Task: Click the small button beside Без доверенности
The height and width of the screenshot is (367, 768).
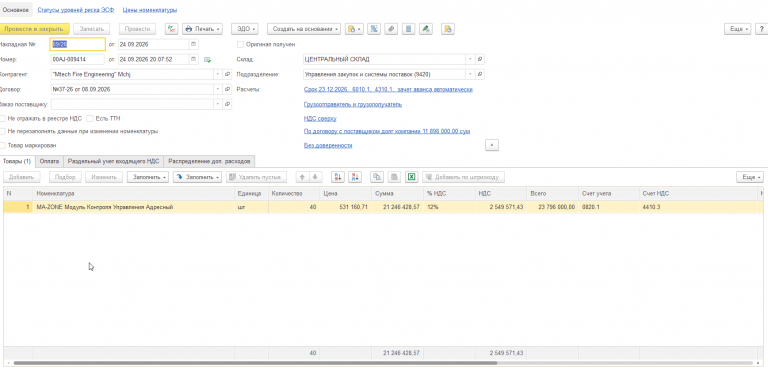Action: pos(492,146)
